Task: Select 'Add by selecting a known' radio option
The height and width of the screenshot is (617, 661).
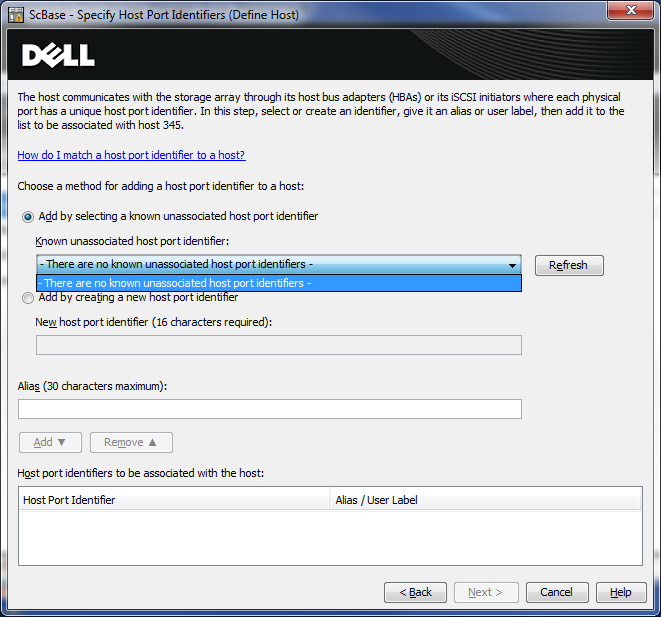Action: click(28, 217)
